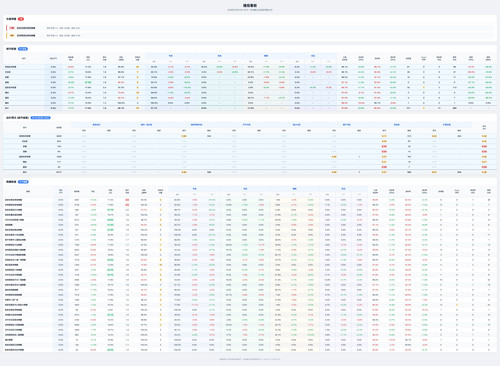Screen dimensions: 500x366
Task: Click the wide blue pill badge above the middle table
Action: pyautogui.click(x=40, y=118)
